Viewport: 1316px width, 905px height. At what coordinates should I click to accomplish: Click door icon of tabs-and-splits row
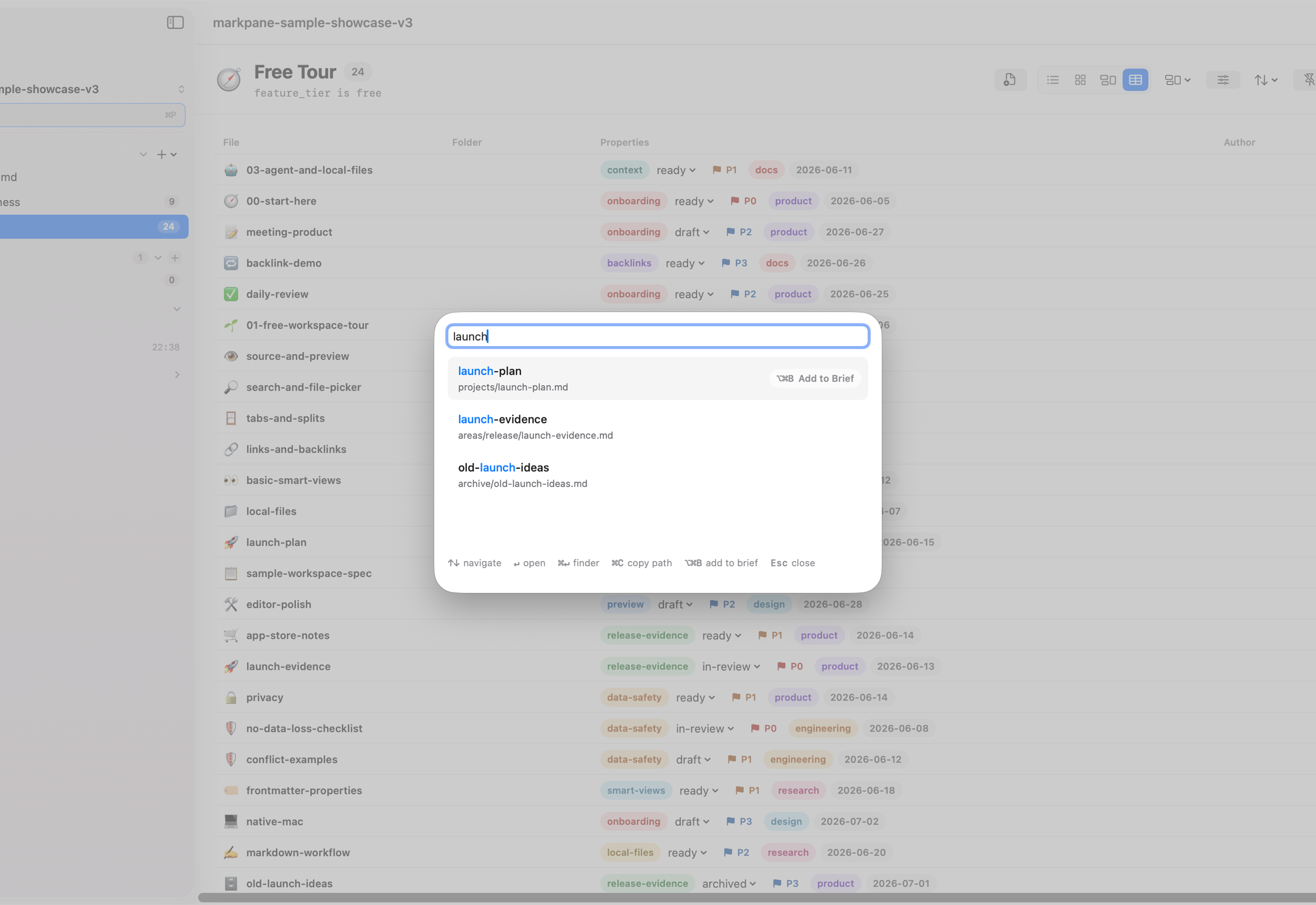click(x=231, y=418)
